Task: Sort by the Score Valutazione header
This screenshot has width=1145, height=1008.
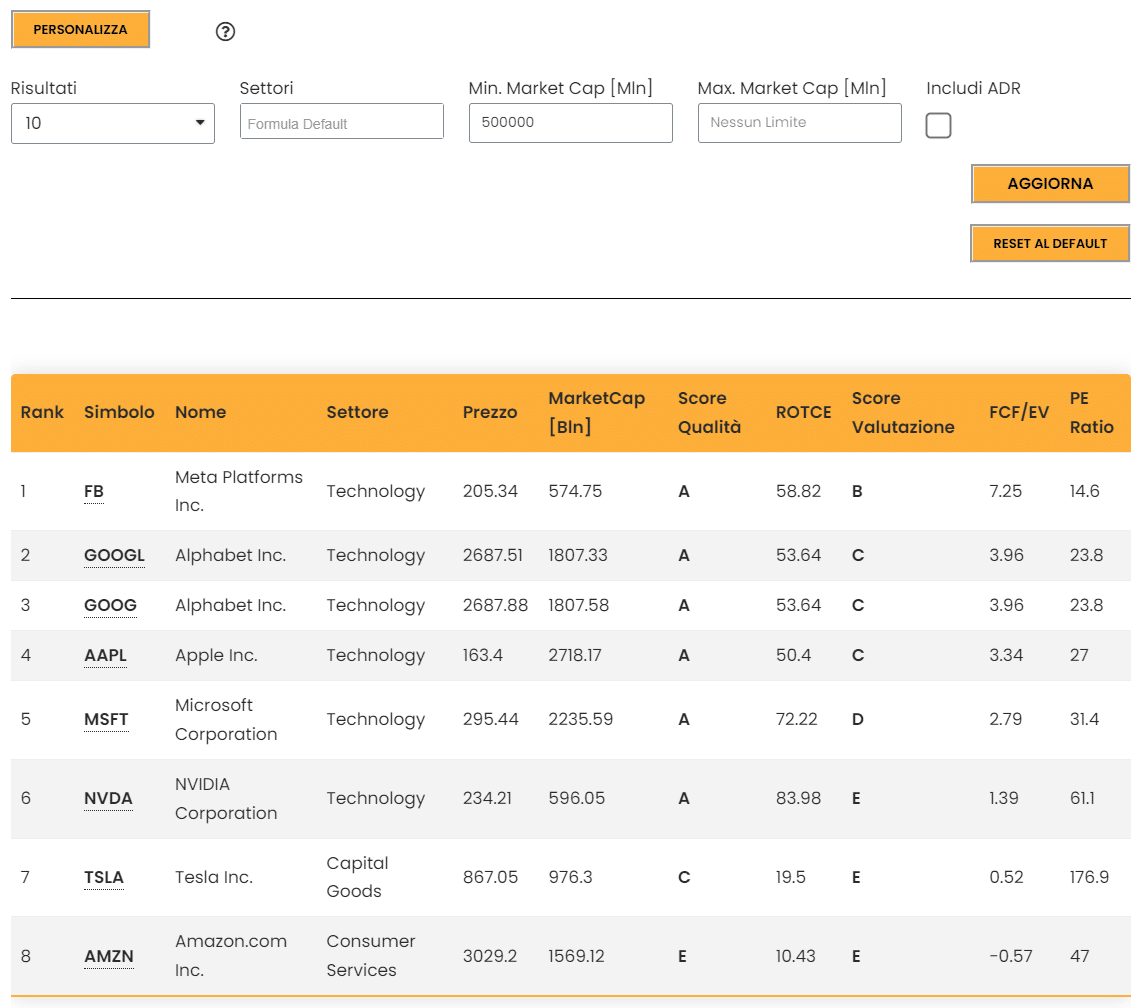Action: coord(903,412)
